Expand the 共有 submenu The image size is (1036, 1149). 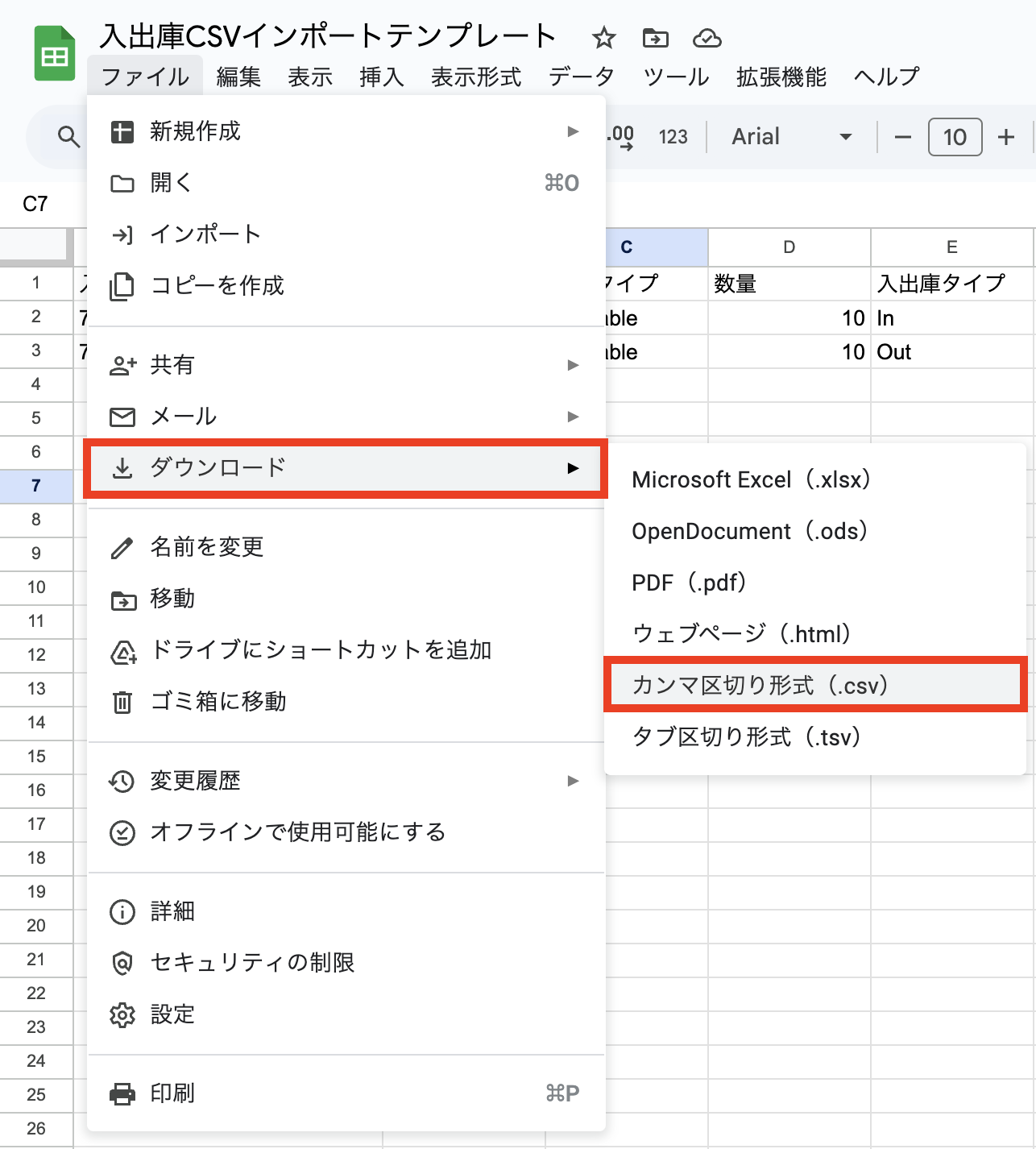click(x=346, y=365)
